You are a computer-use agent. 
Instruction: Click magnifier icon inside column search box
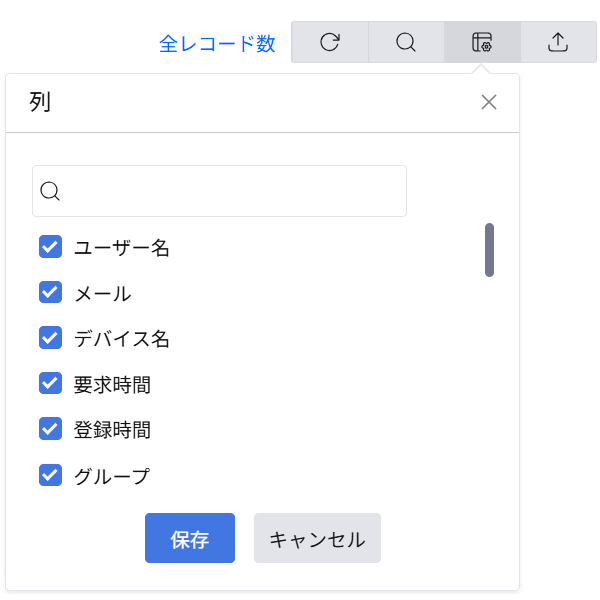point(51,191)
